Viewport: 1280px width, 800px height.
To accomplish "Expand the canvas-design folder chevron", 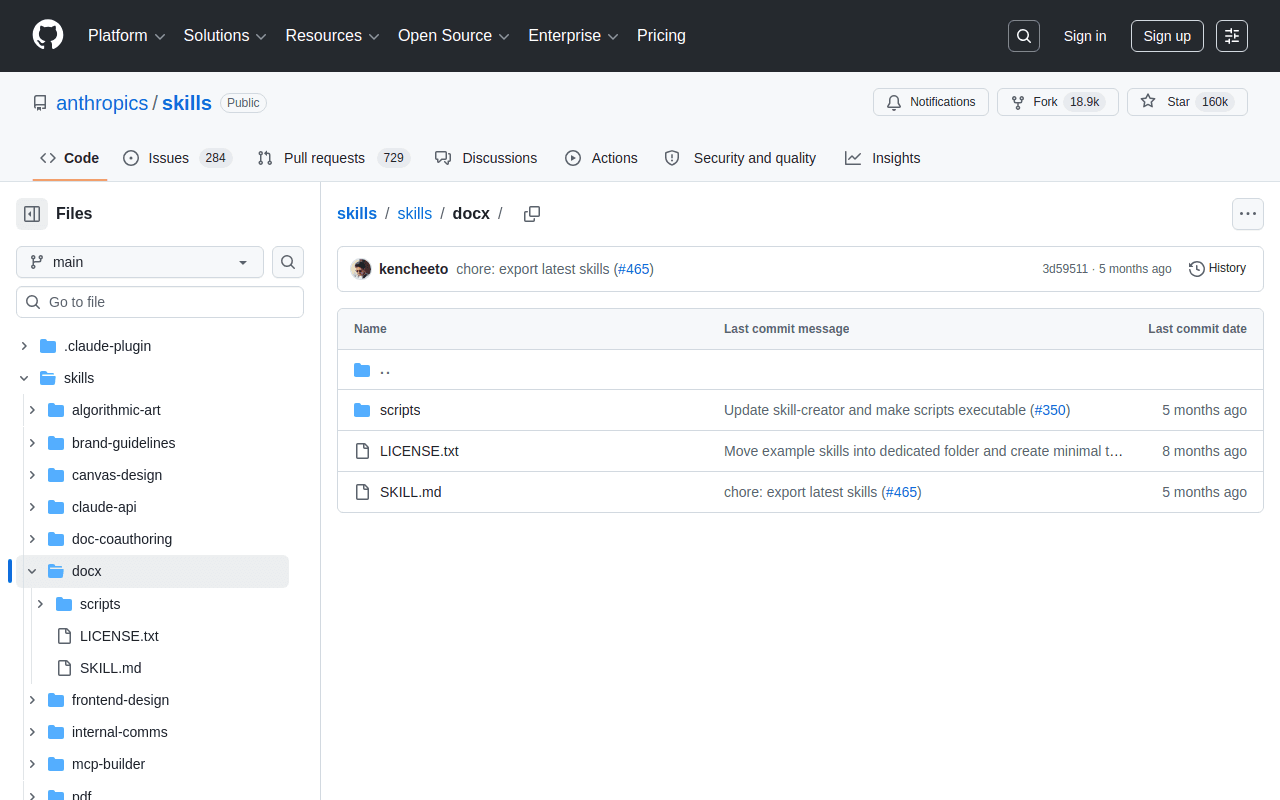I will pos(32,475).
